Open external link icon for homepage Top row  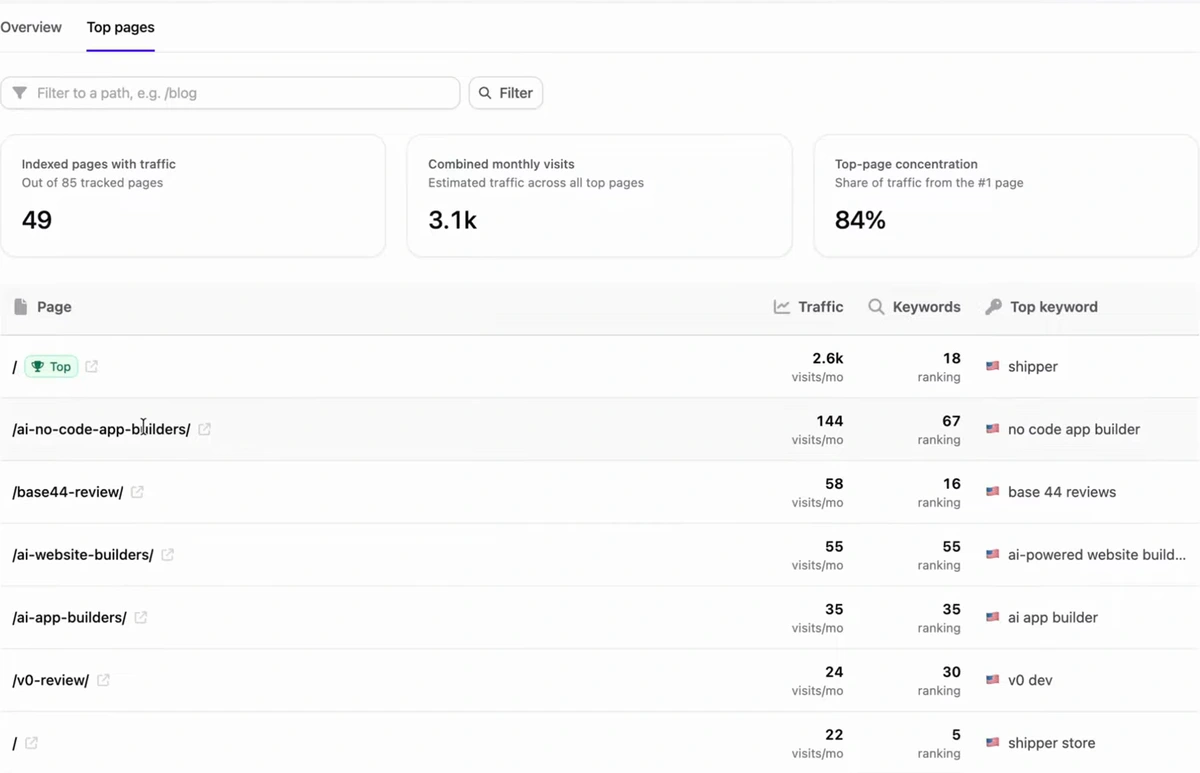point(91,367)
